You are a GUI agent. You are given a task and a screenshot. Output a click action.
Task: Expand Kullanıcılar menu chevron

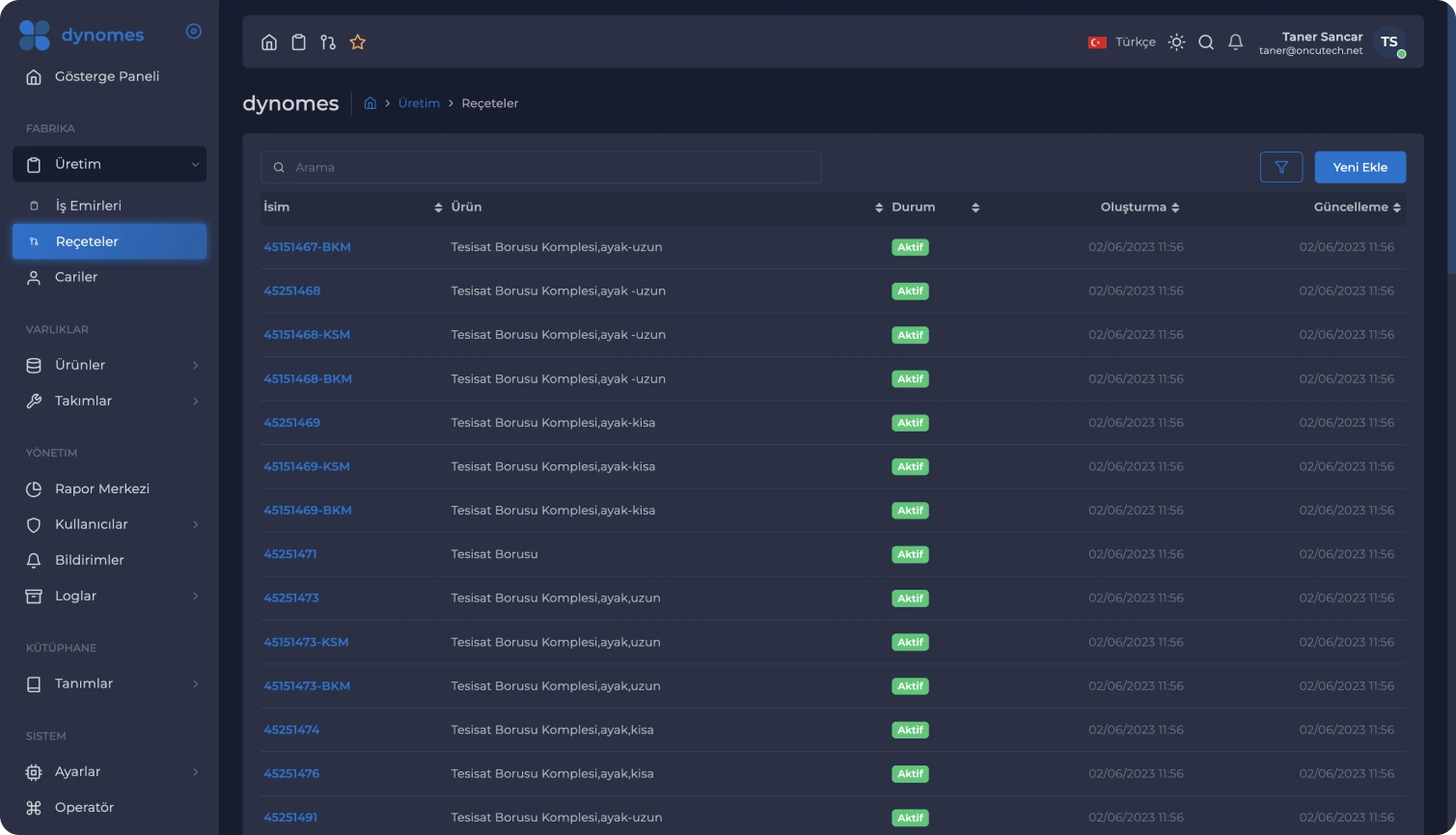(x=195, y=524)
